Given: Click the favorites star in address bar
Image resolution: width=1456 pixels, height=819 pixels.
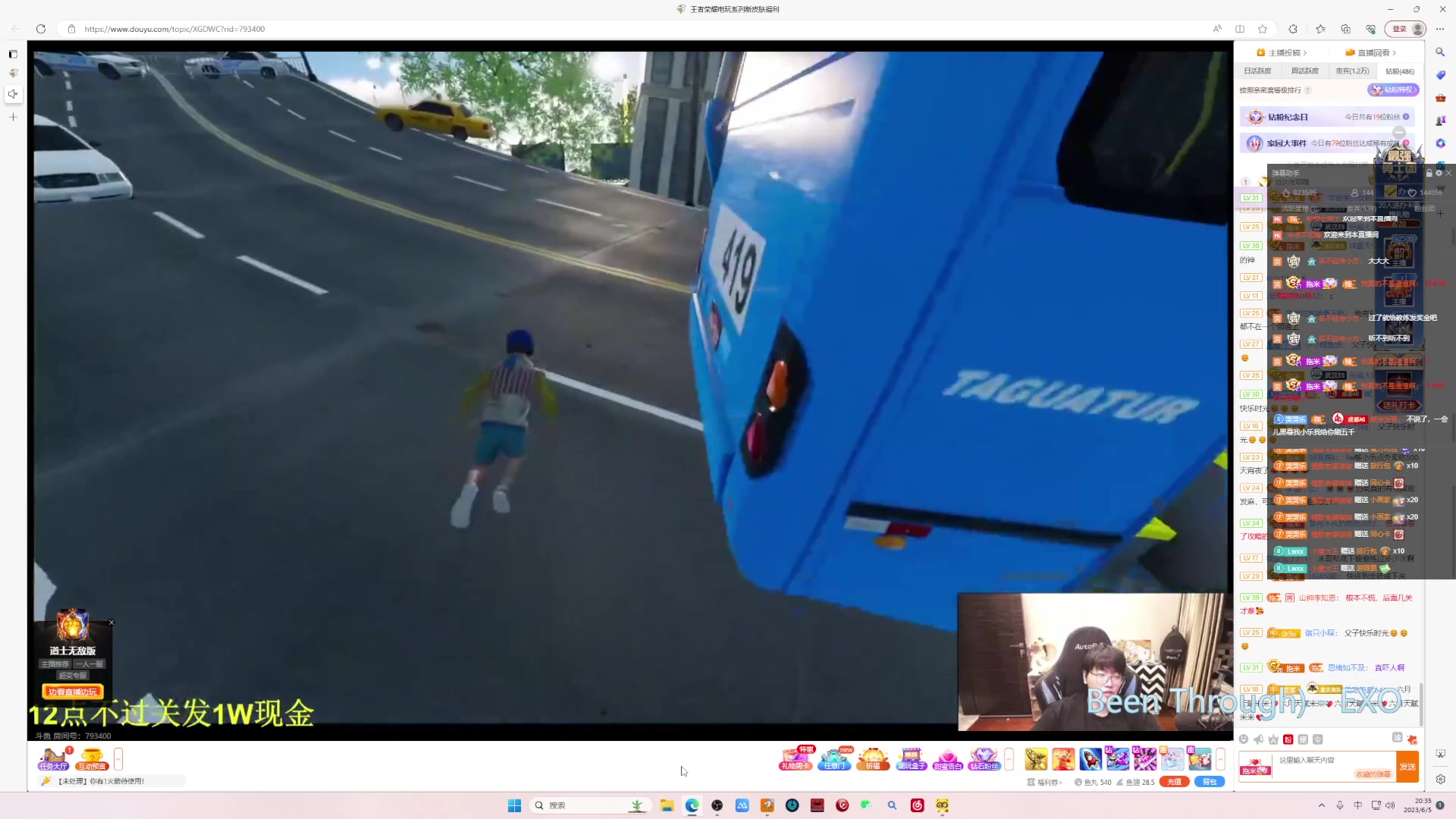Looking at the screenshot, I should coord(1263,29).
